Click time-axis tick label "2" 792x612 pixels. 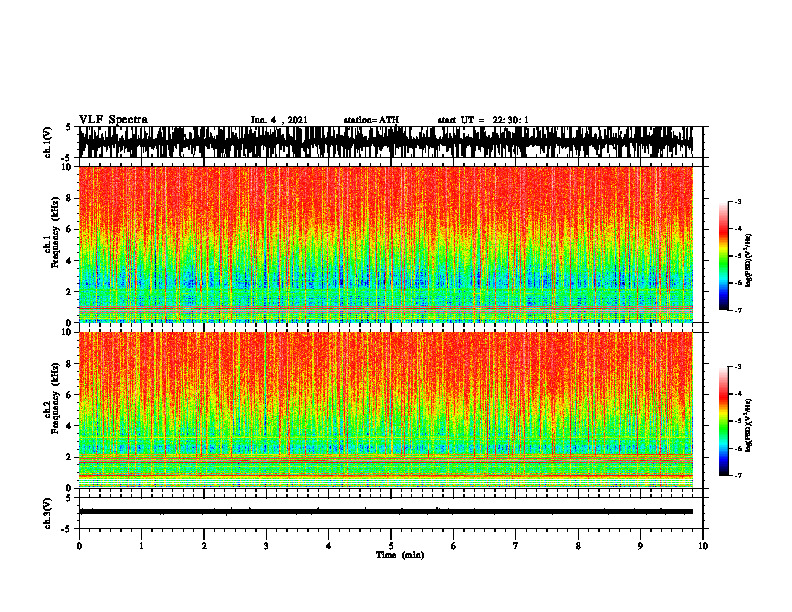204,546
